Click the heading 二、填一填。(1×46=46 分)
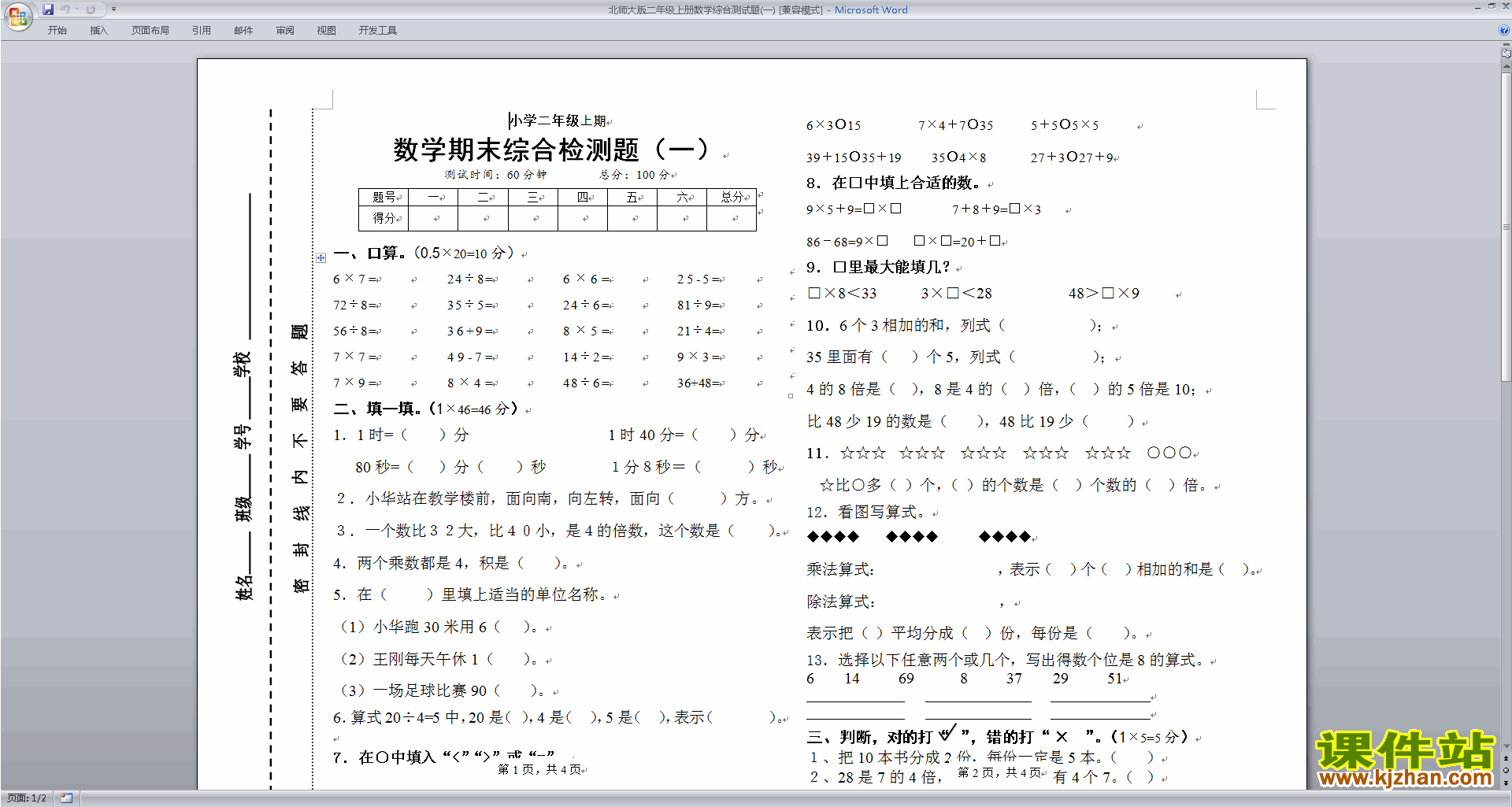This screenshot has height=807, width=1512. (x=426, y=409)
